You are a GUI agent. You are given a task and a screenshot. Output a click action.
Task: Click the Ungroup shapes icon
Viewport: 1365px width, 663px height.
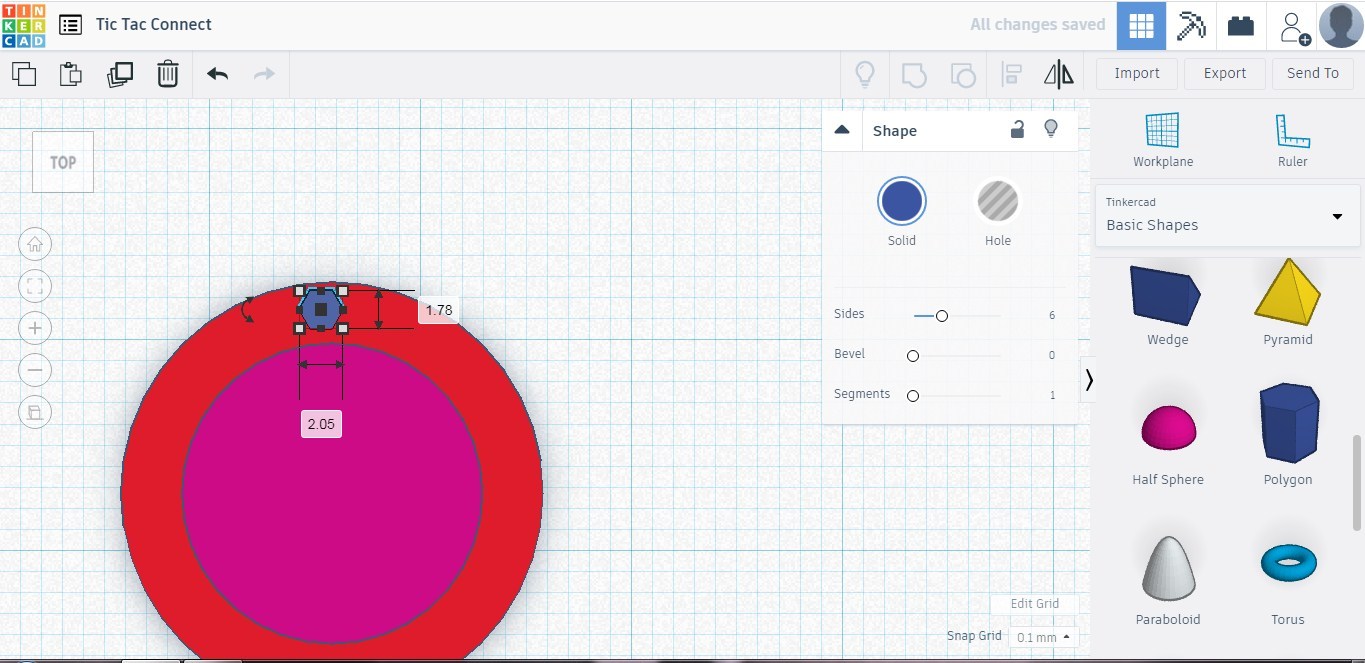(x=962, y=74)
